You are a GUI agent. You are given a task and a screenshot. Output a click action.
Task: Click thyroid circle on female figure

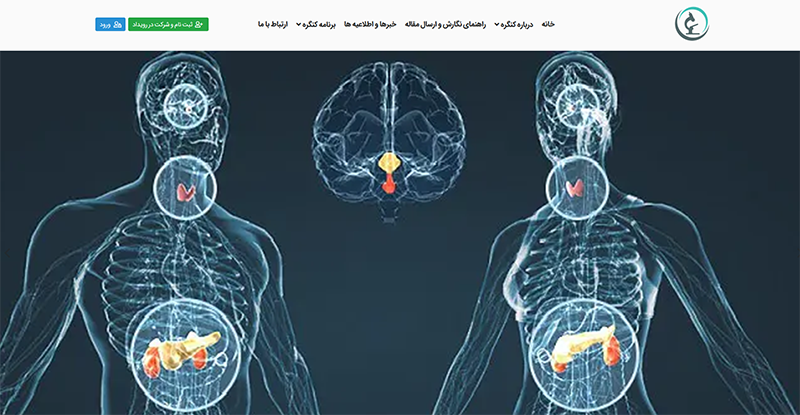pyautogui.click(x=577, y=187)
